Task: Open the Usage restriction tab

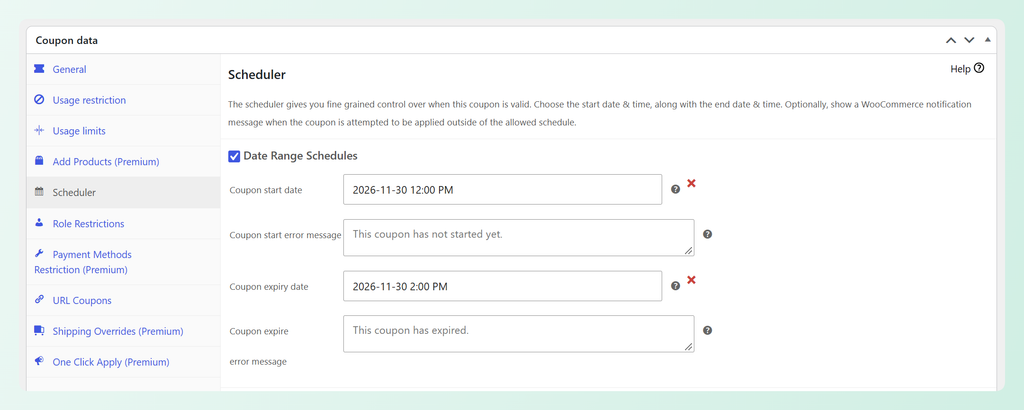Action: 123,100
